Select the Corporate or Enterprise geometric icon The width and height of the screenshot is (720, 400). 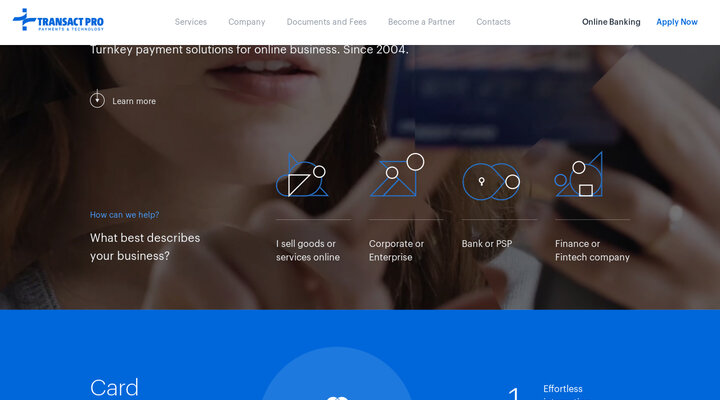pos(397,176)
